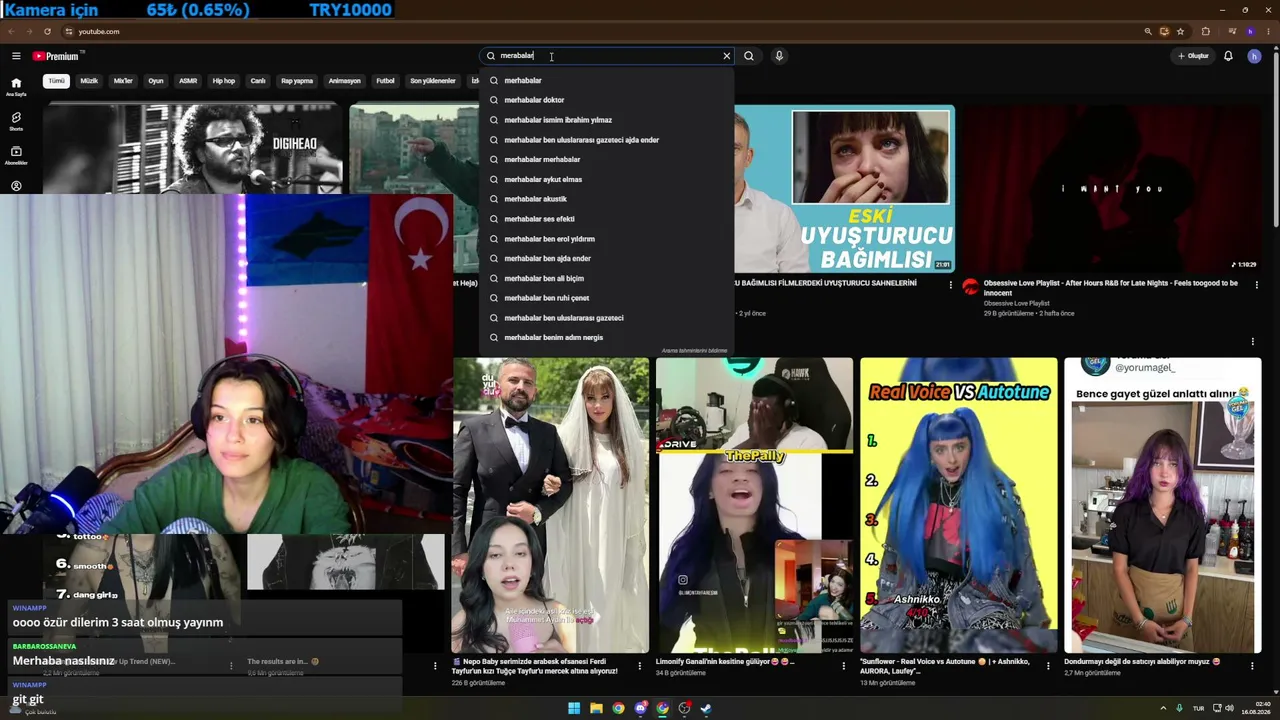This screenshot has height=720, width=1280.
Task: Select the Mix'ler filter chip
Action: (123, 81)
